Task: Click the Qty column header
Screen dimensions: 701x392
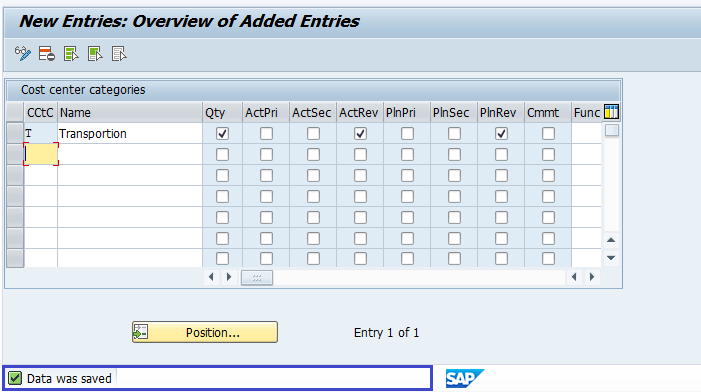Action: (222, 113)
